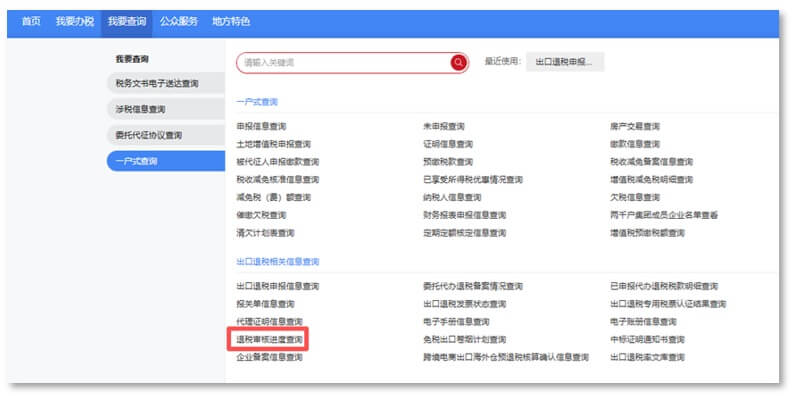
Task: Open 增值税预缴税额查询 link
Action: click(x=648, y=233)
